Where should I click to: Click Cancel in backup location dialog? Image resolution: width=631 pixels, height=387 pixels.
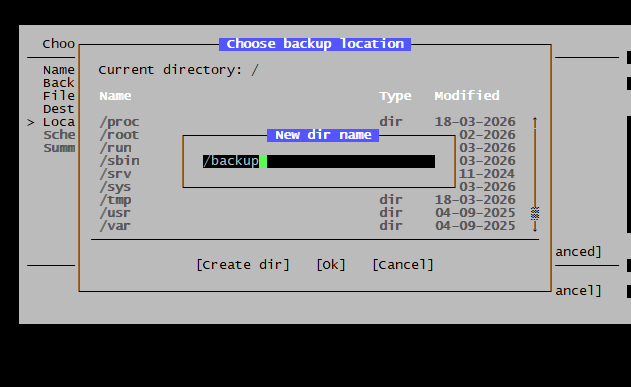click(x=403, y=265)
